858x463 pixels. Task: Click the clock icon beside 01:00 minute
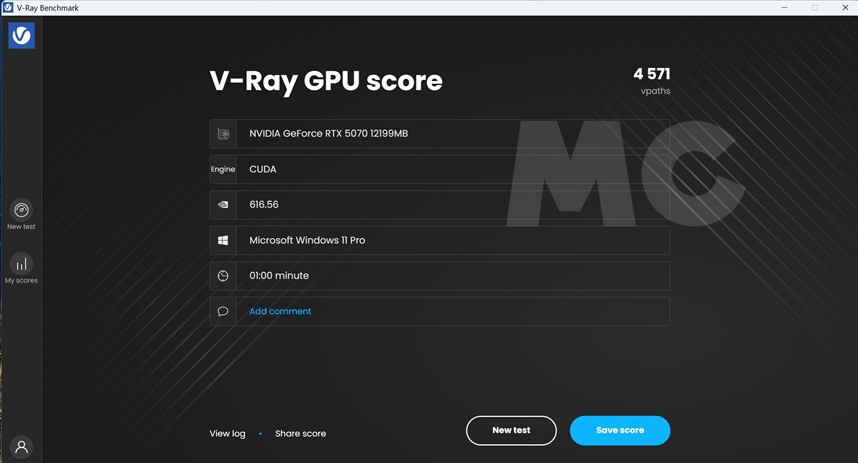(223, 276)
